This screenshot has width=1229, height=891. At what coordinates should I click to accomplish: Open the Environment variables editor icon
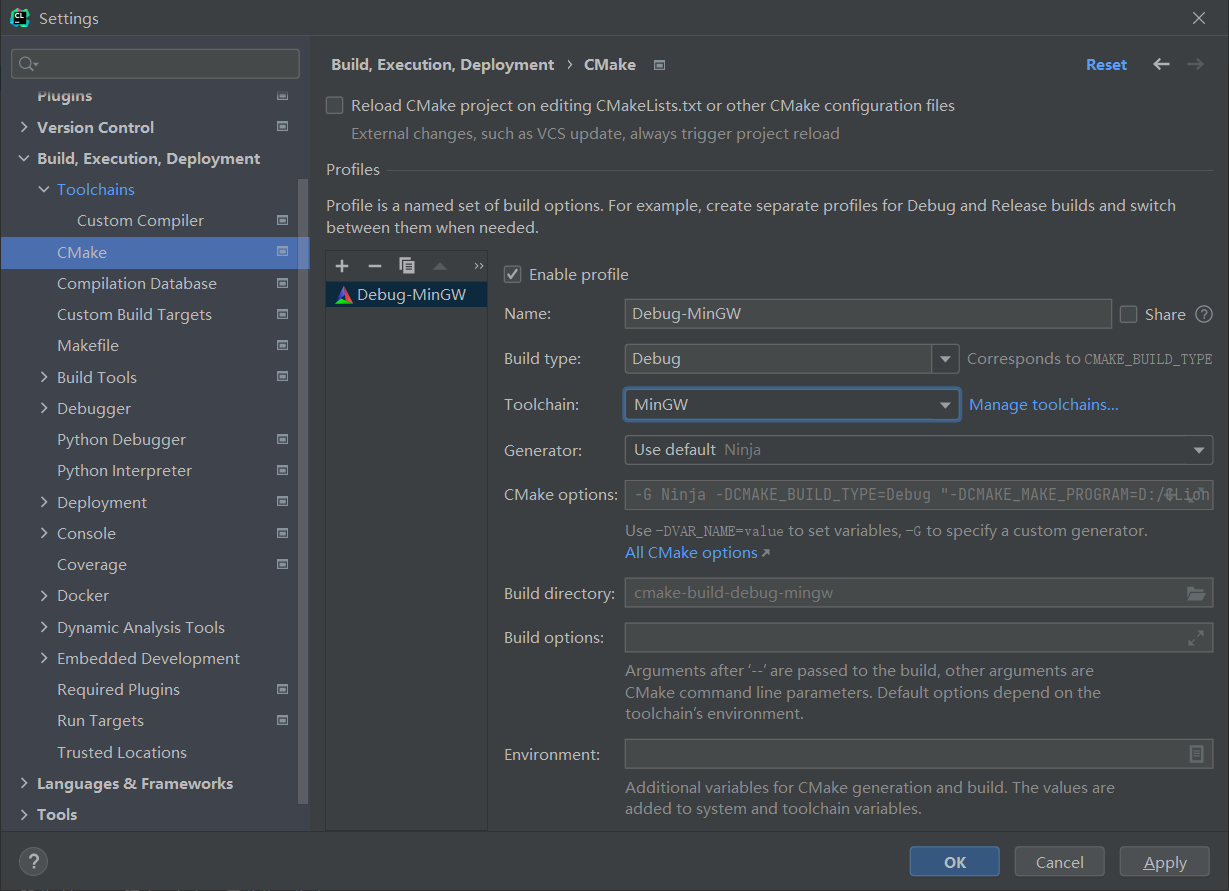pos(1196,754)
